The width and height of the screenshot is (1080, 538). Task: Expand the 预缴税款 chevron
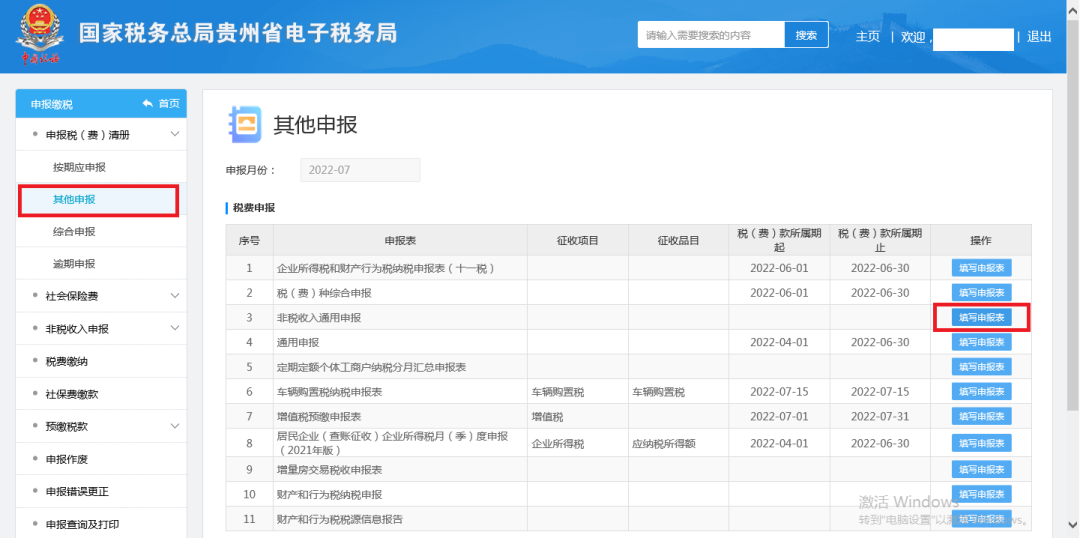click(174, 426)
